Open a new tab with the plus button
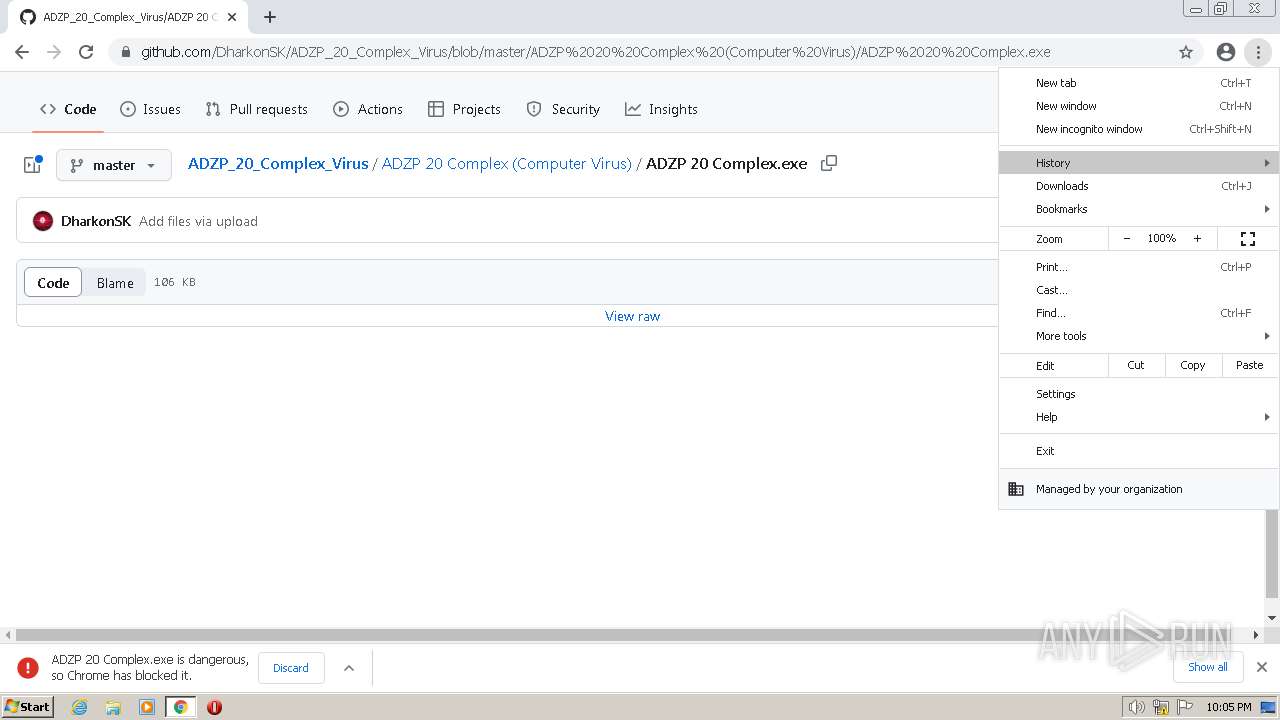This screenshot has width=1280, height=720. [270, 17]
